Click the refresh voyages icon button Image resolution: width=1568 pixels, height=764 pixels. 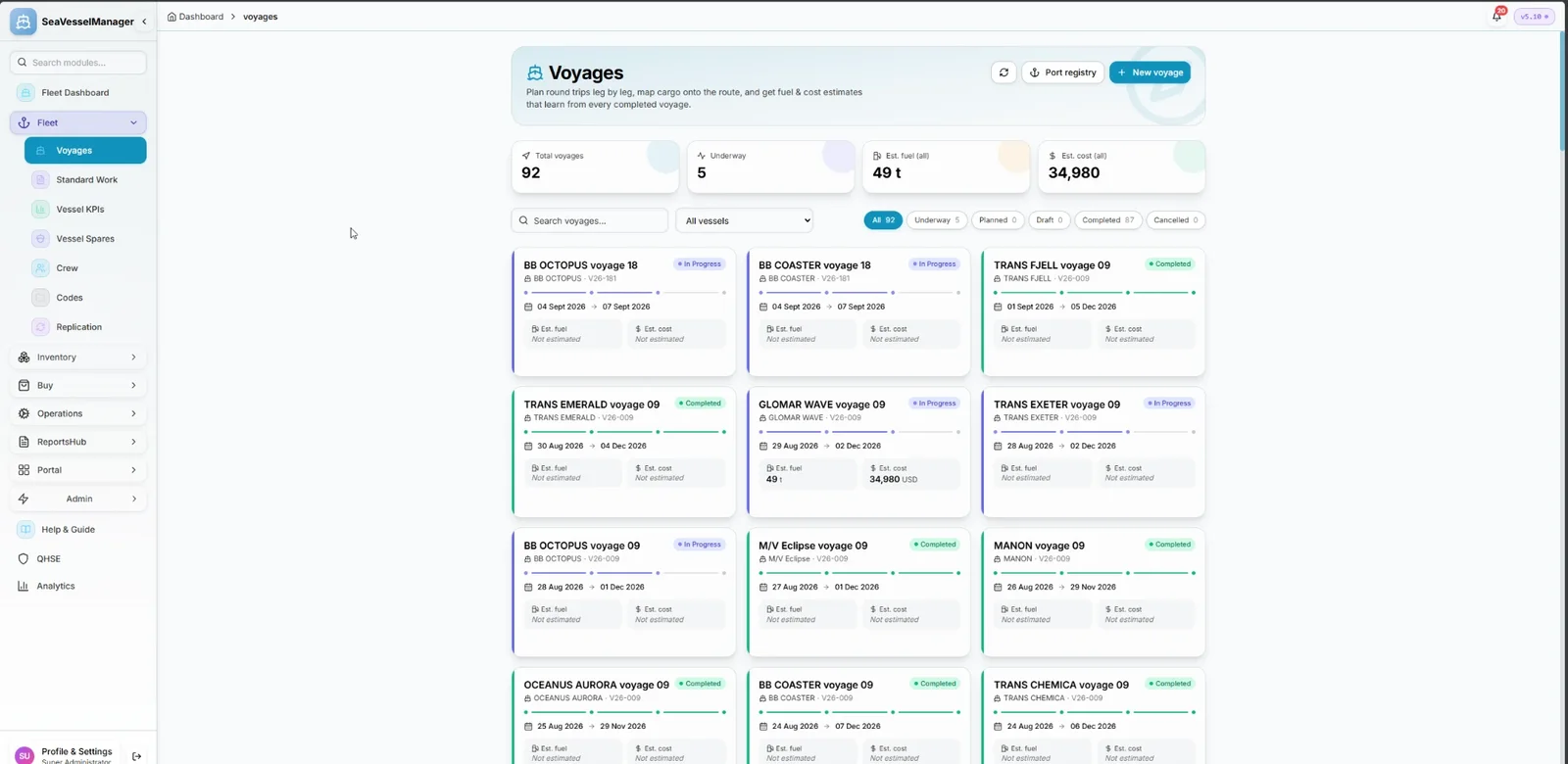coord(1004,72)
